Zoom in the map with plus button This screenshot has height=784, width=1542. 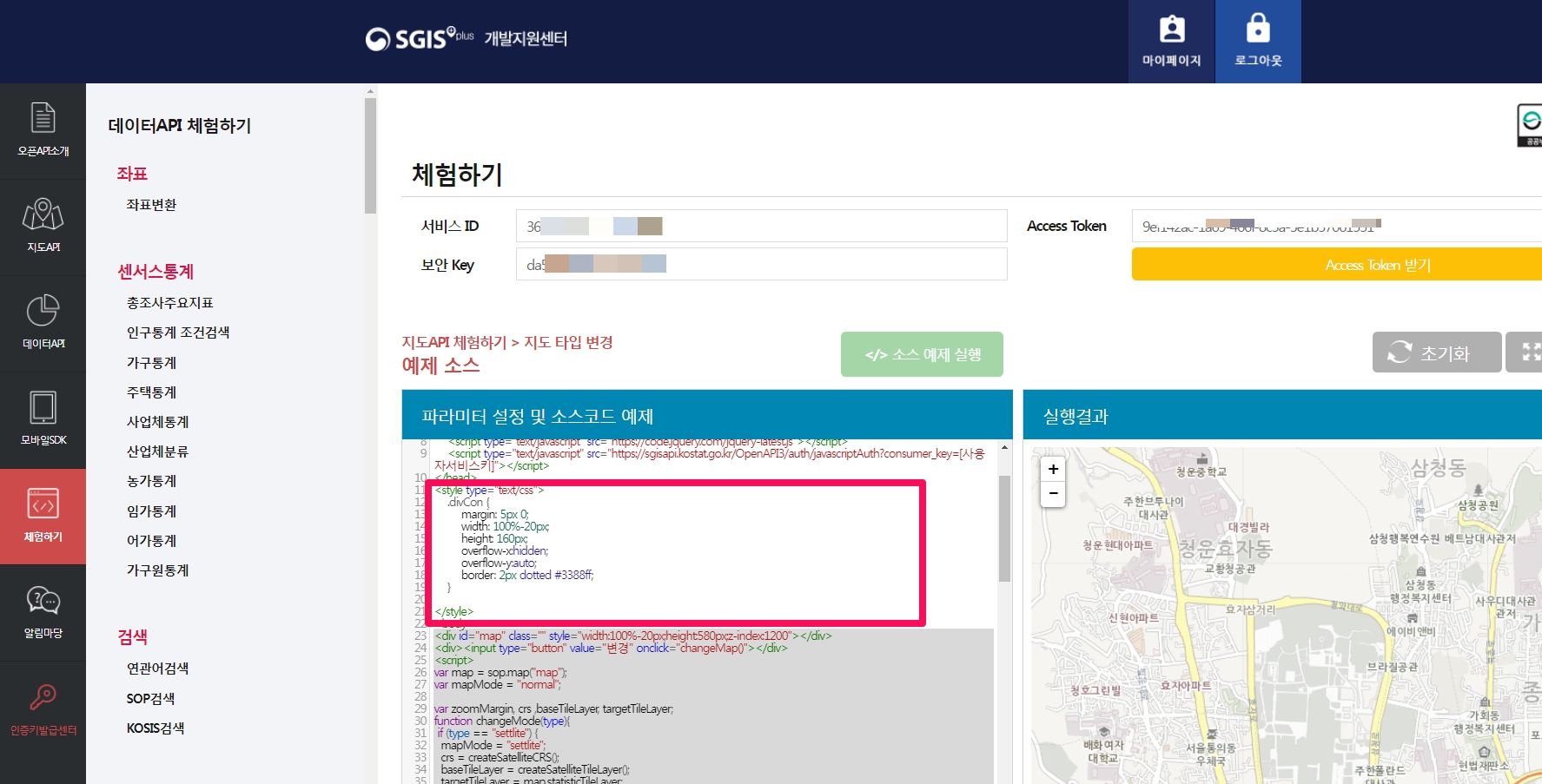pos(1053,469)
